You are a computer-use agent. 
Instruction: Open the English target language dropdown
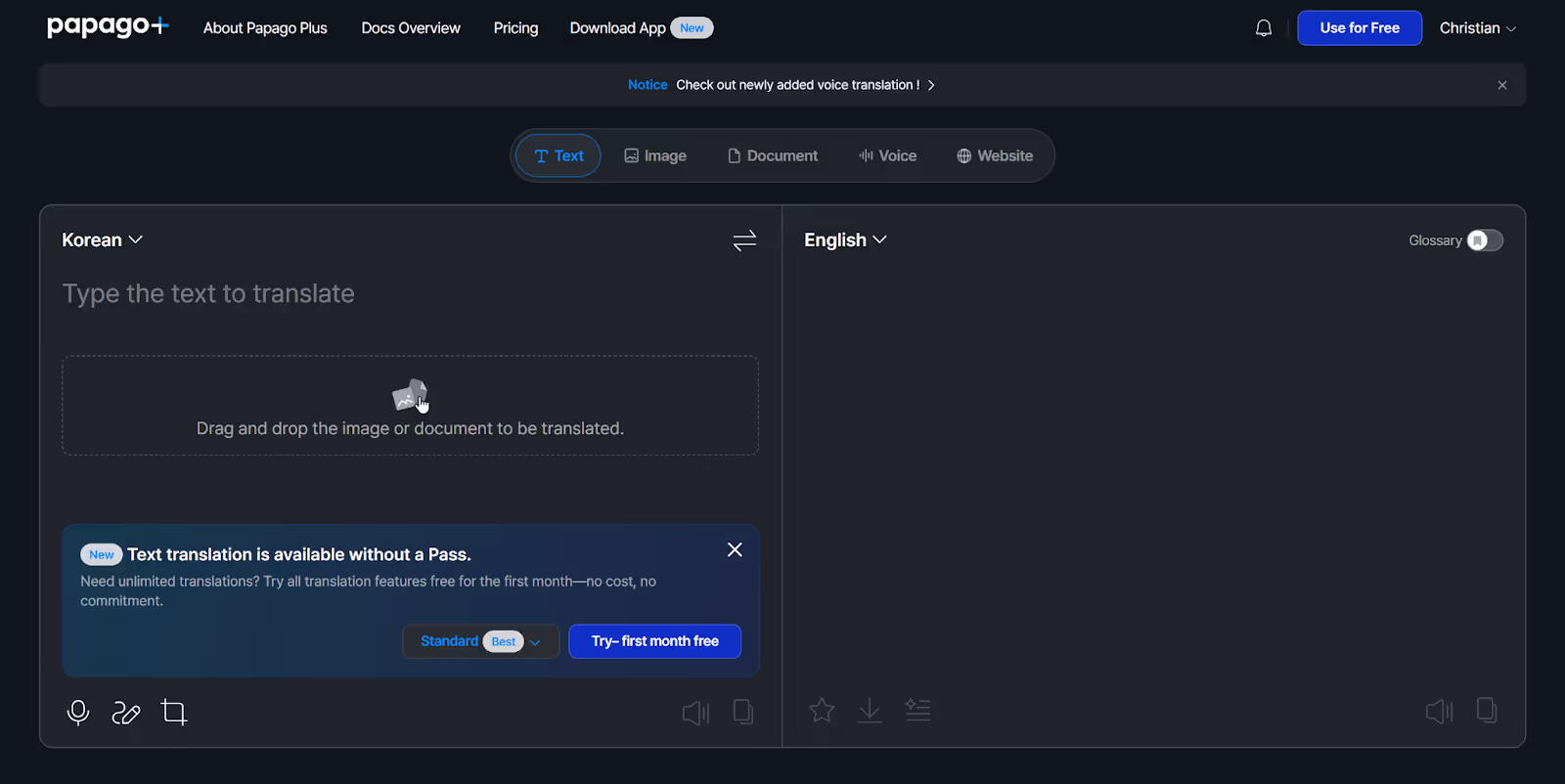pyautogui.click(x=845, y=240)
